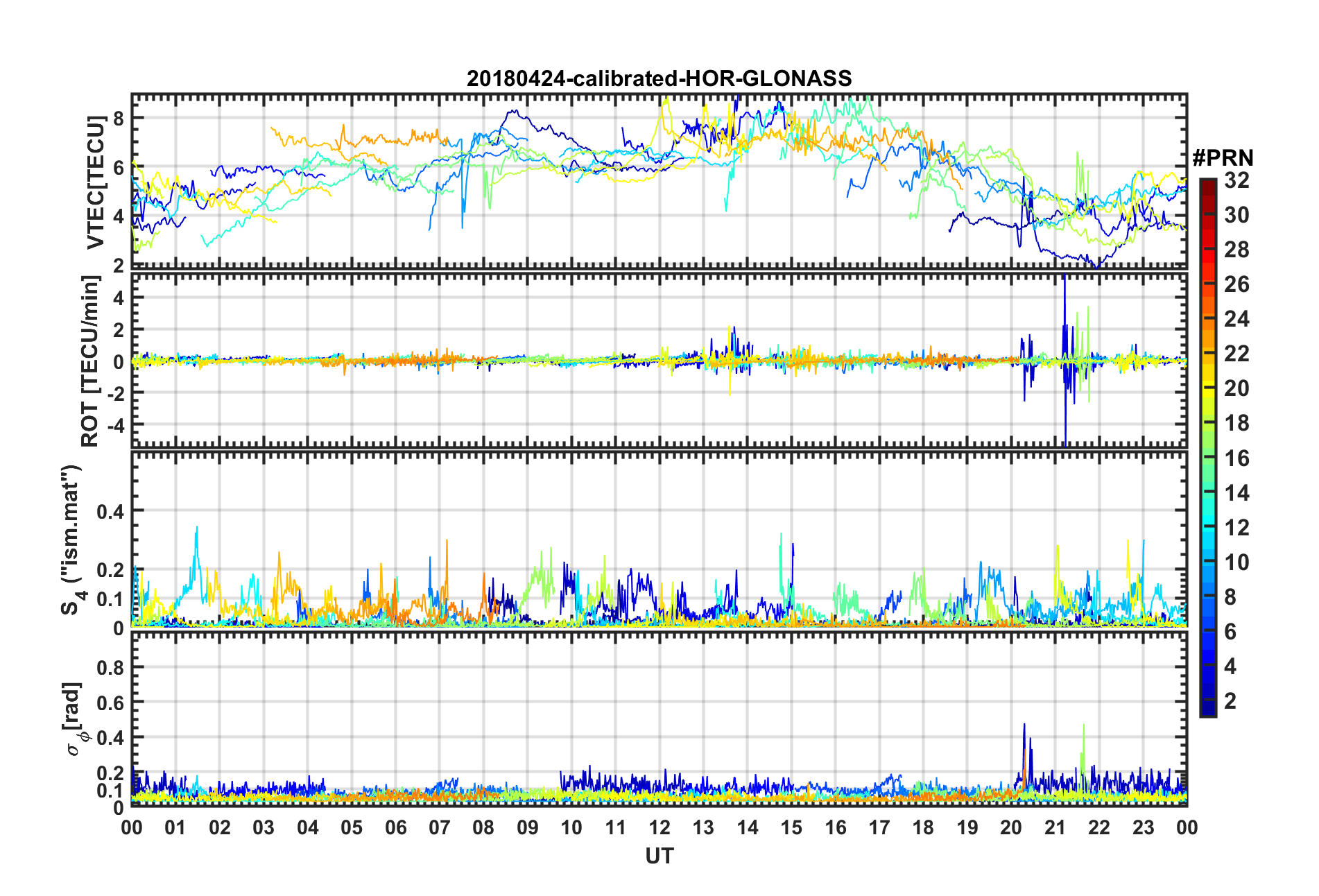Select sigma-phi axis tick label 0.4
This screenshot has height=896, width=1319.
110,738
